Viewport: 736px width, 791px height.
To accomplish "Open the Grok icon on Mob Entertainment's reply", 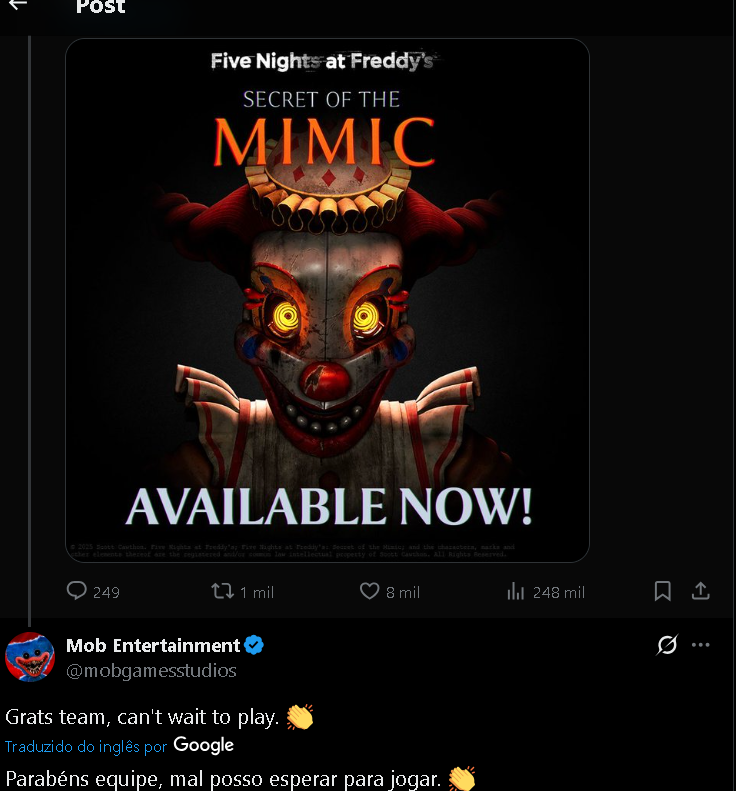I will (667, 645).
